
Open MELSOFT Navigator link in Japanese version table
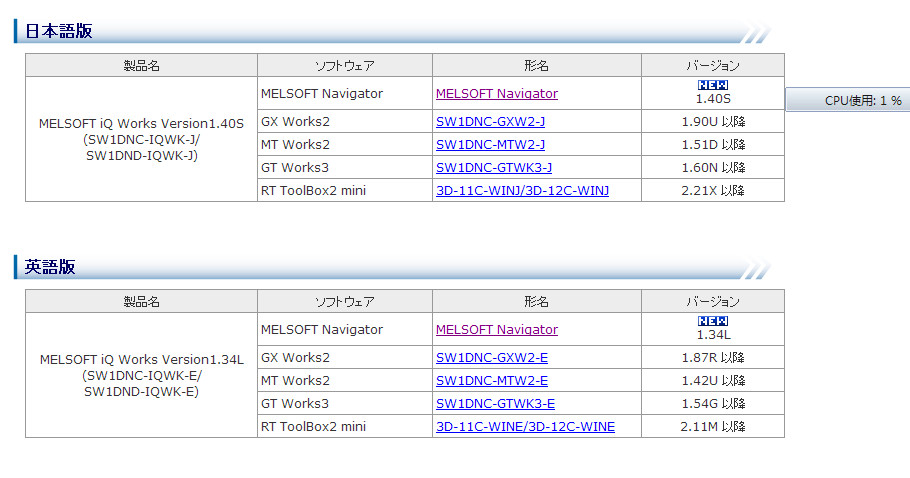point(496,94)
